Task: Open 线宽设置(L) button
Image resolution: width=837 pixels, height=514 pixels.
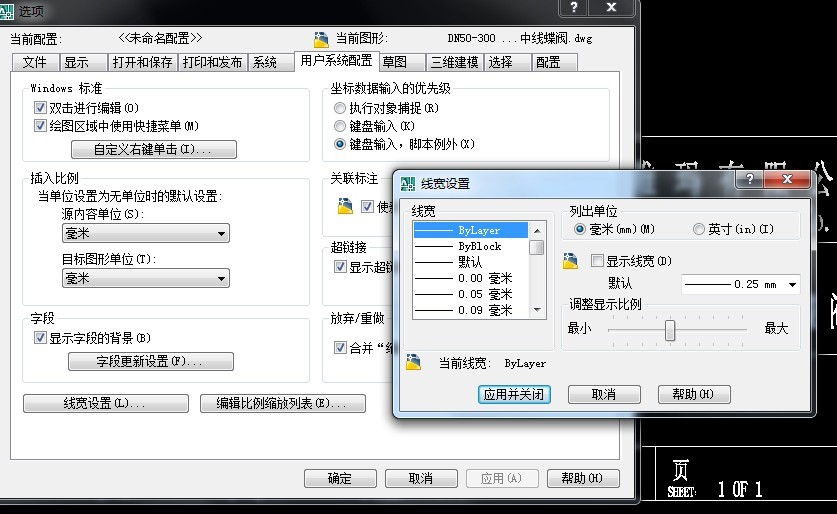Action: [106, 404]
